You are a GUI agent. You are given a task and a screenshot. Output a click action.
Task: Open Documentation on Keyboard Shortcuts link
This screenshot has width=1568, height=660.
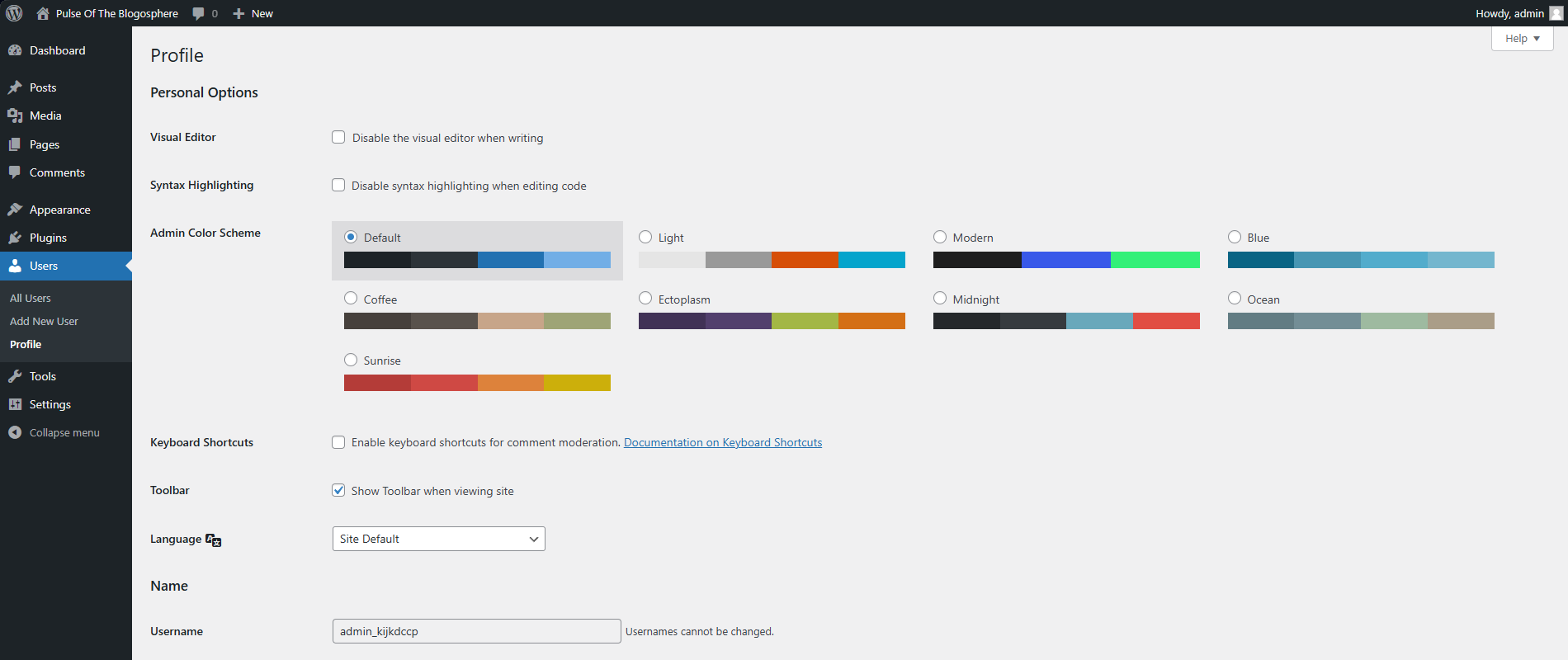[722, 442]
